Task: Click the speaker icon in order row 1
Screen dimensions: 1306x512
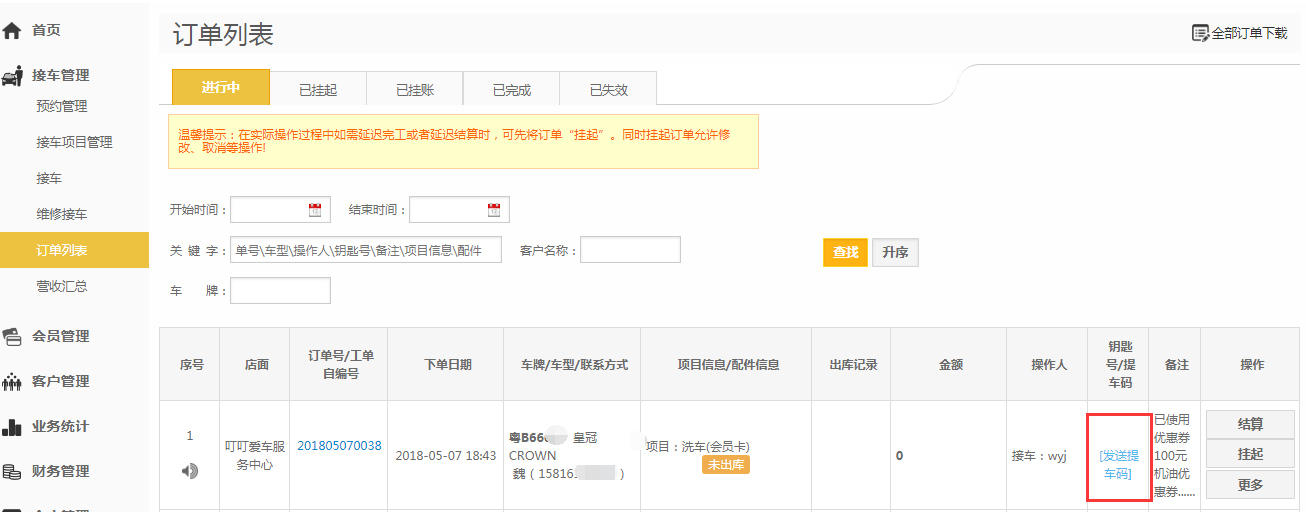Action: click(190, 470)
